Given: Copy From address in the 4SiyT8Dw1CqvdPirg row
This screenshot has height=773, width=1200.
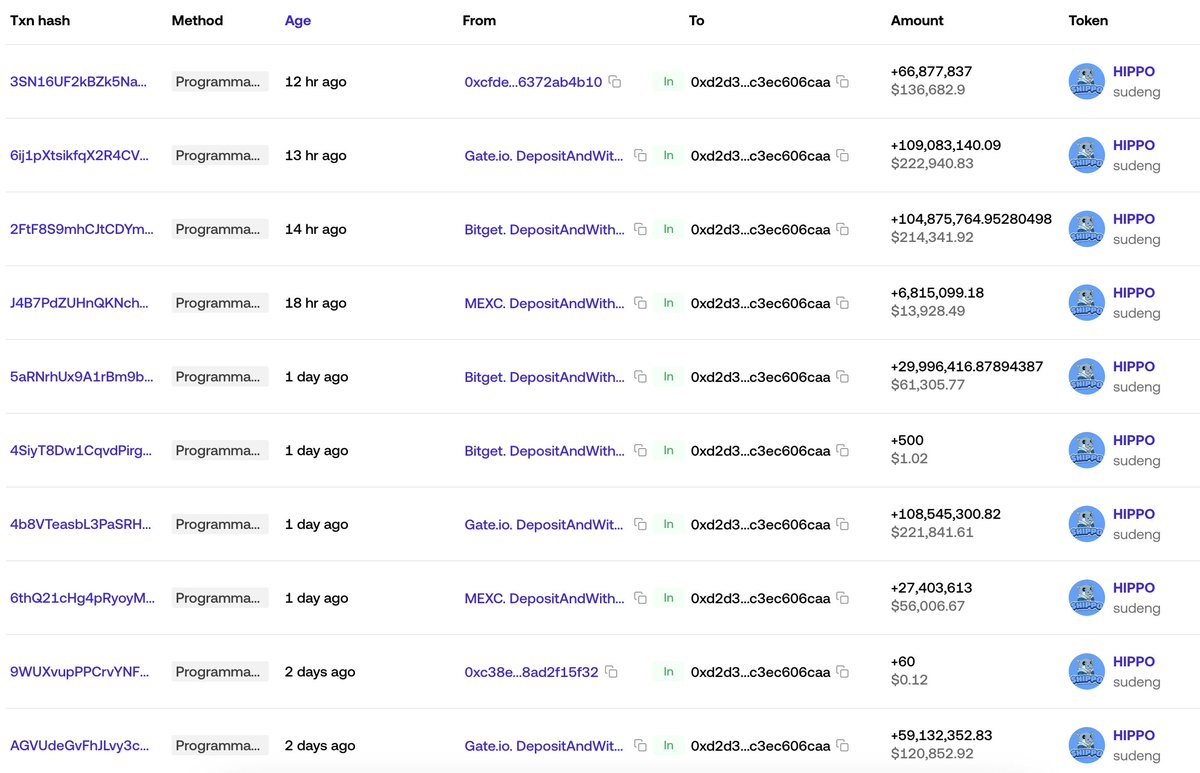Looking at the screenshot, I should (640, 451).
